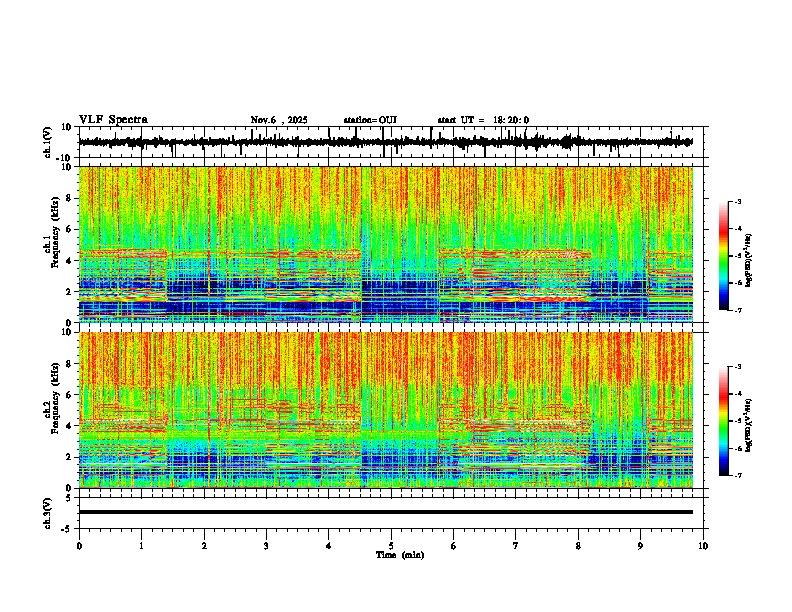Click the 'ch.3(V)' axis label
Image resolution: width=792 pixels, height=612 pixels.
pos(48,514)
